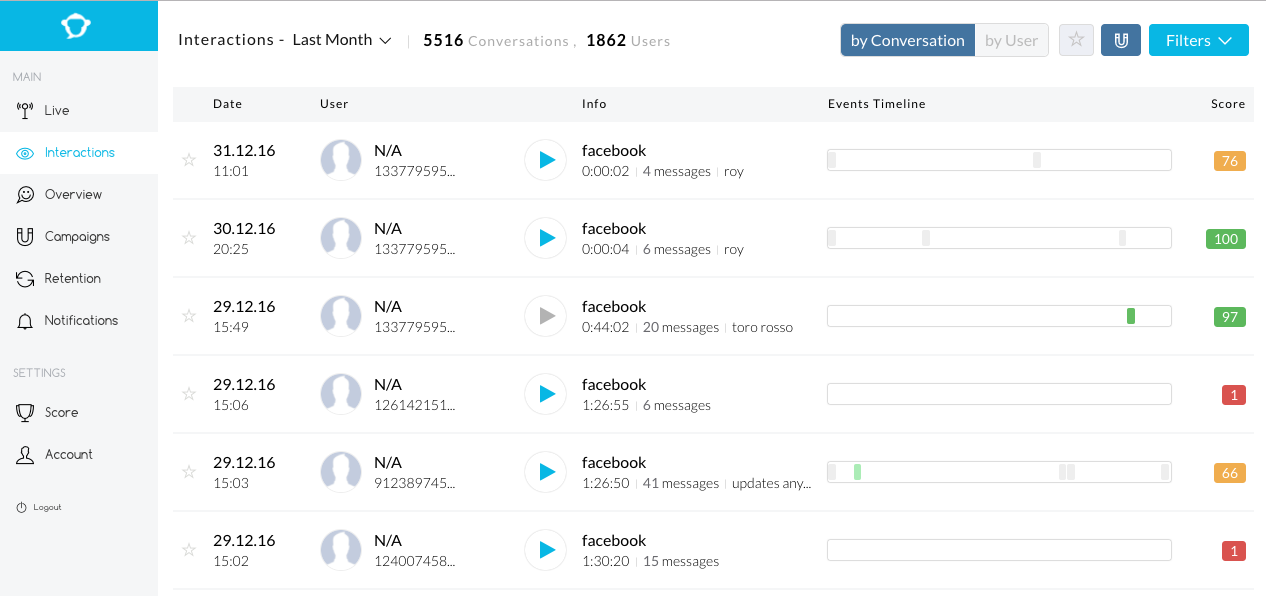
Task: Click the 'updates any...' info text
Action: 771,483
